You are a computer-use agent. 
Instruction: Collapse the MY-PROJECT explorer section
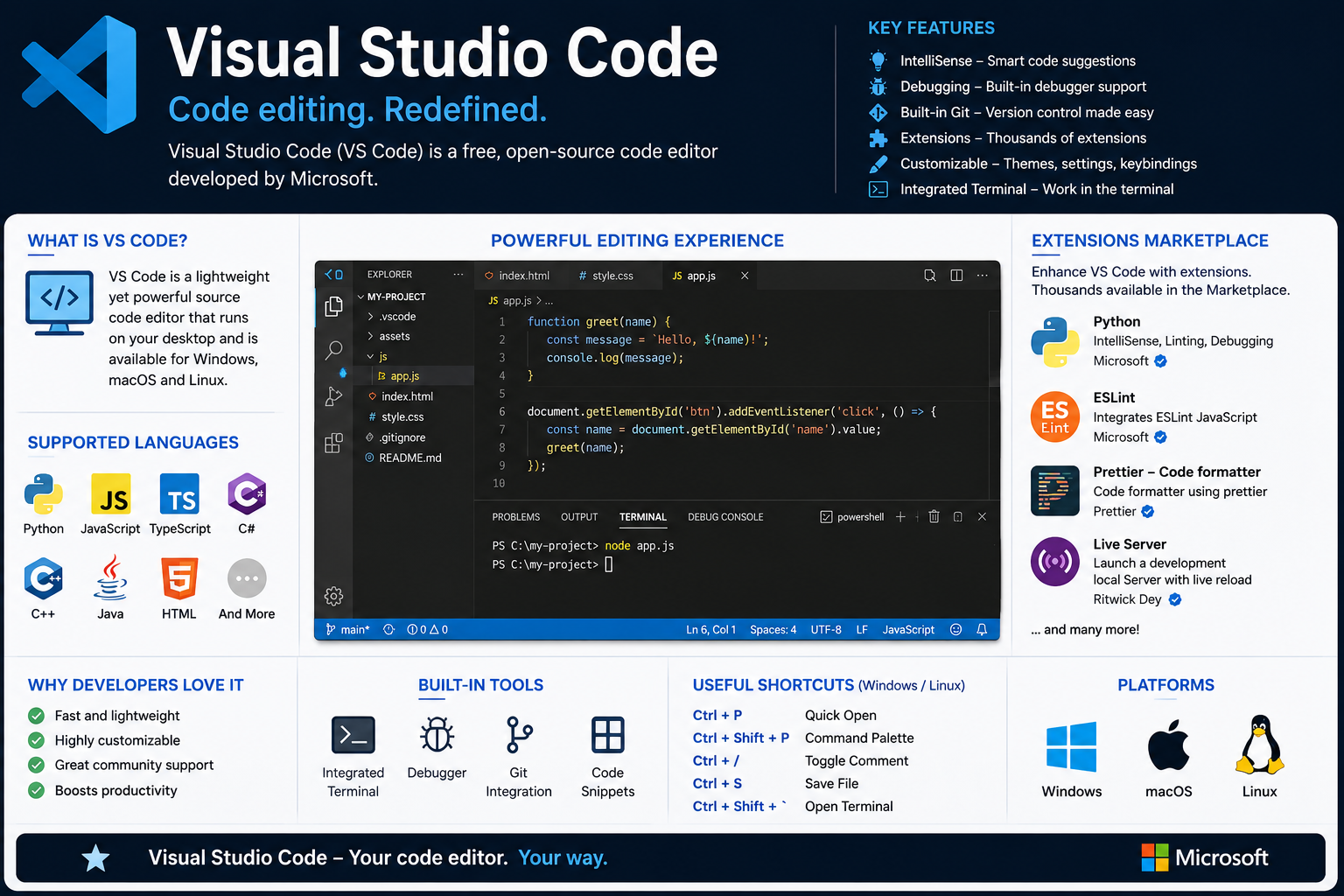(392, 297)
